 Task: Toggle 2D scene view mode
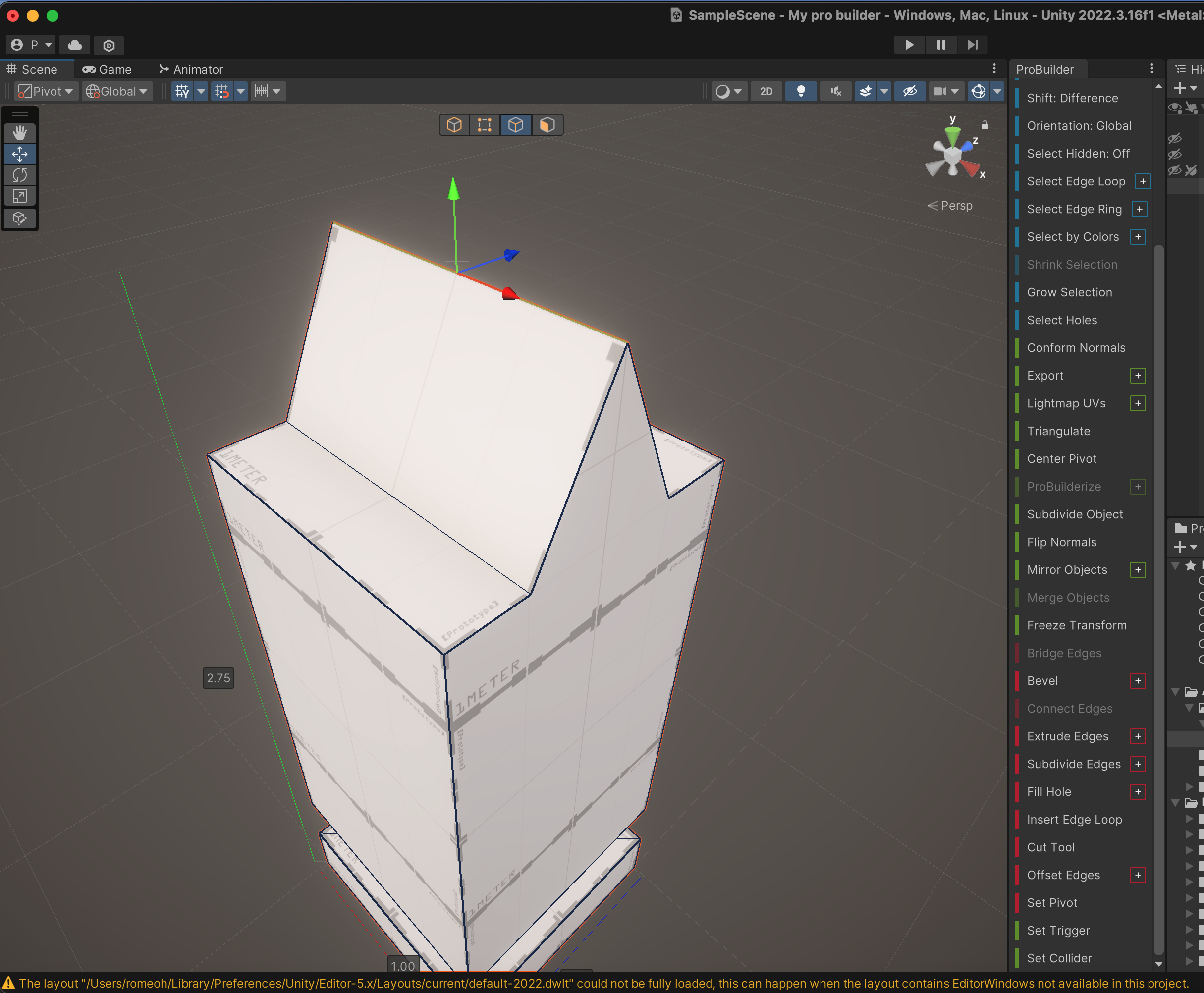coord(766,91)
